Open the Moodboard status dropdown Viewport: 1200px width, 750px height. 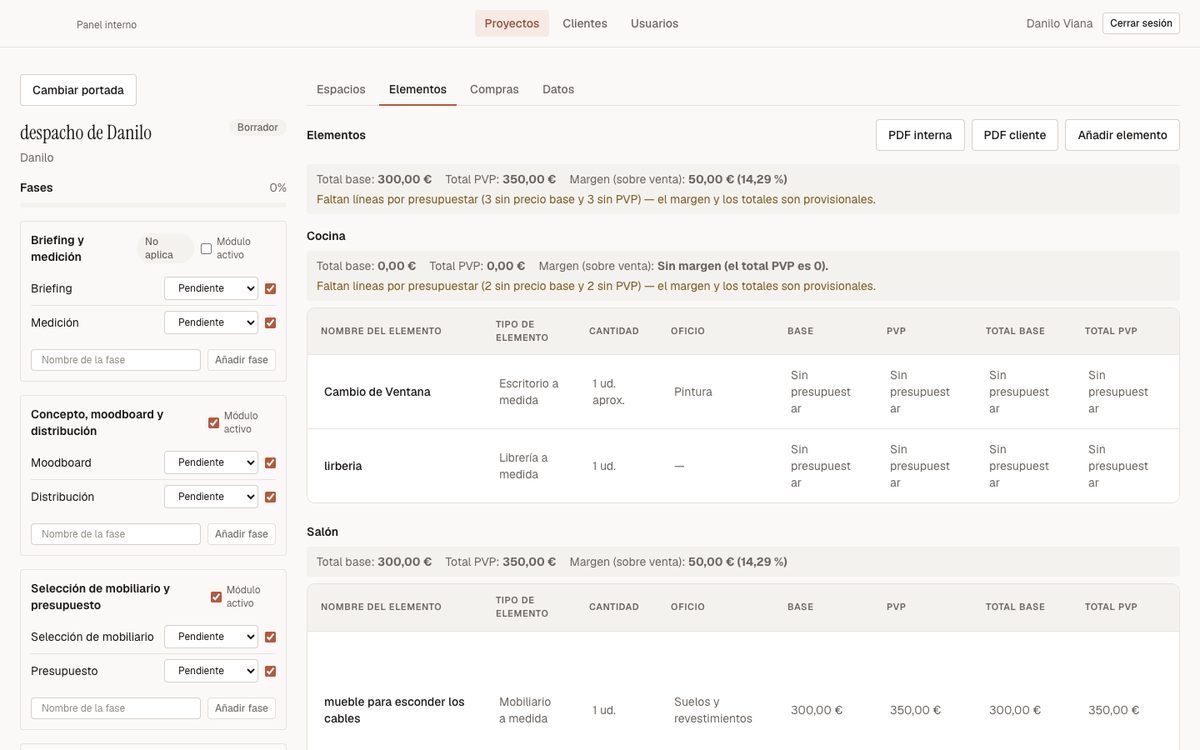click(211, 463)
